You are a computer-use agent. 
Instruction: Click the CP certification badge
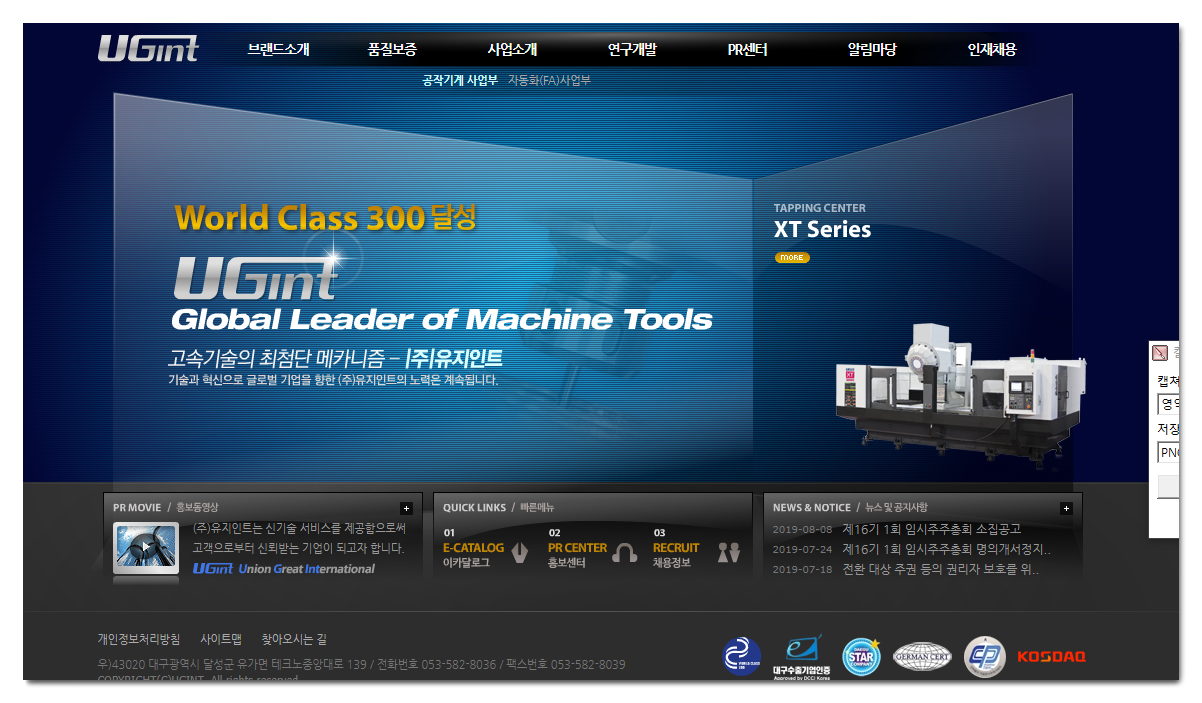[x=985, y=657]
